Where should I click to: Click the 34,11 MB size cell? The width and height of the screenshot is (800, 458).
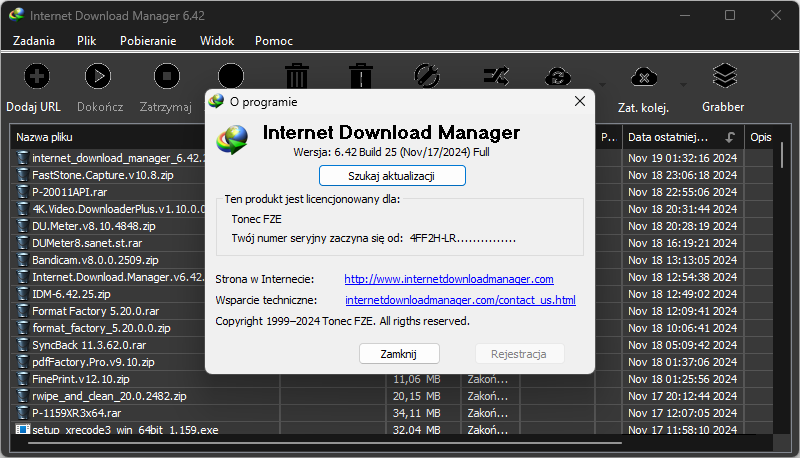point(416,413)
